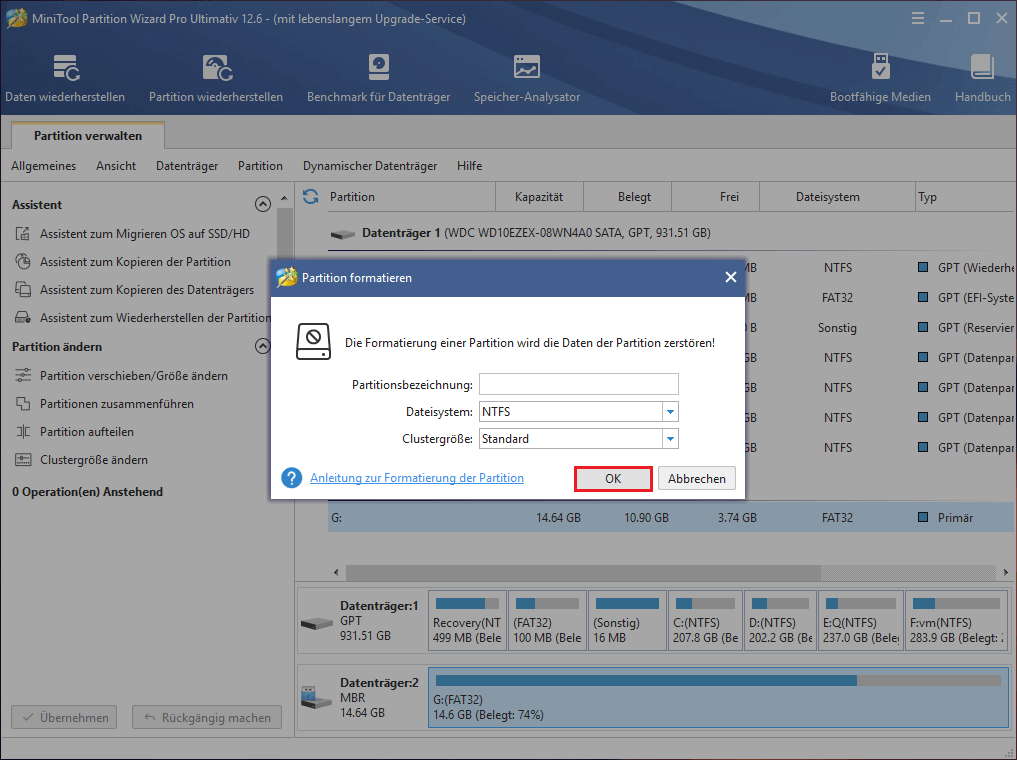Open Dateisystem dropdown showing NTFS
Viewport: 1017px width, 760px height.
point(670,412)
